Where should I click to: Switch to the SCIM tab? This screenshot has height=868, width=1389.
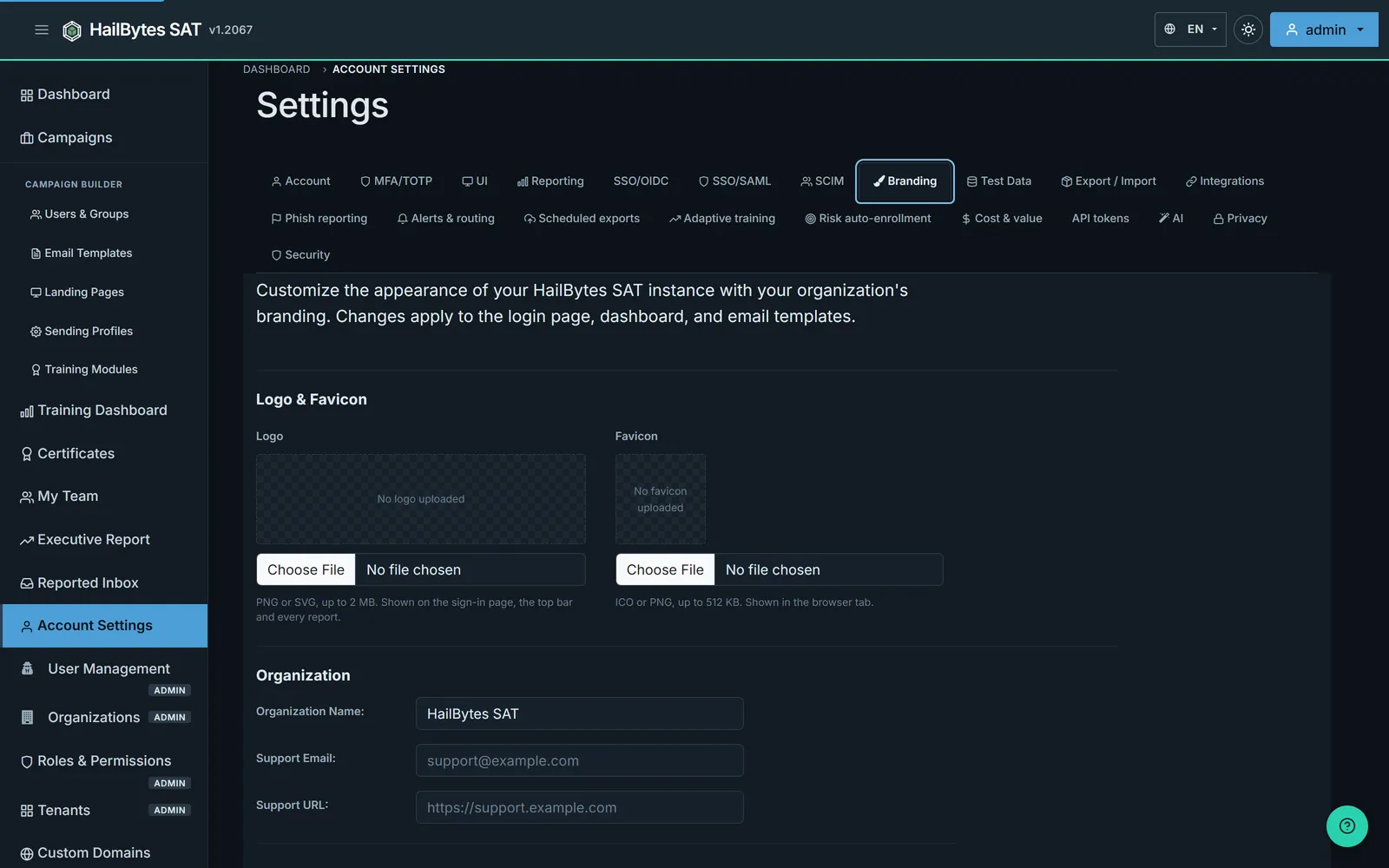tap(822, 181)
